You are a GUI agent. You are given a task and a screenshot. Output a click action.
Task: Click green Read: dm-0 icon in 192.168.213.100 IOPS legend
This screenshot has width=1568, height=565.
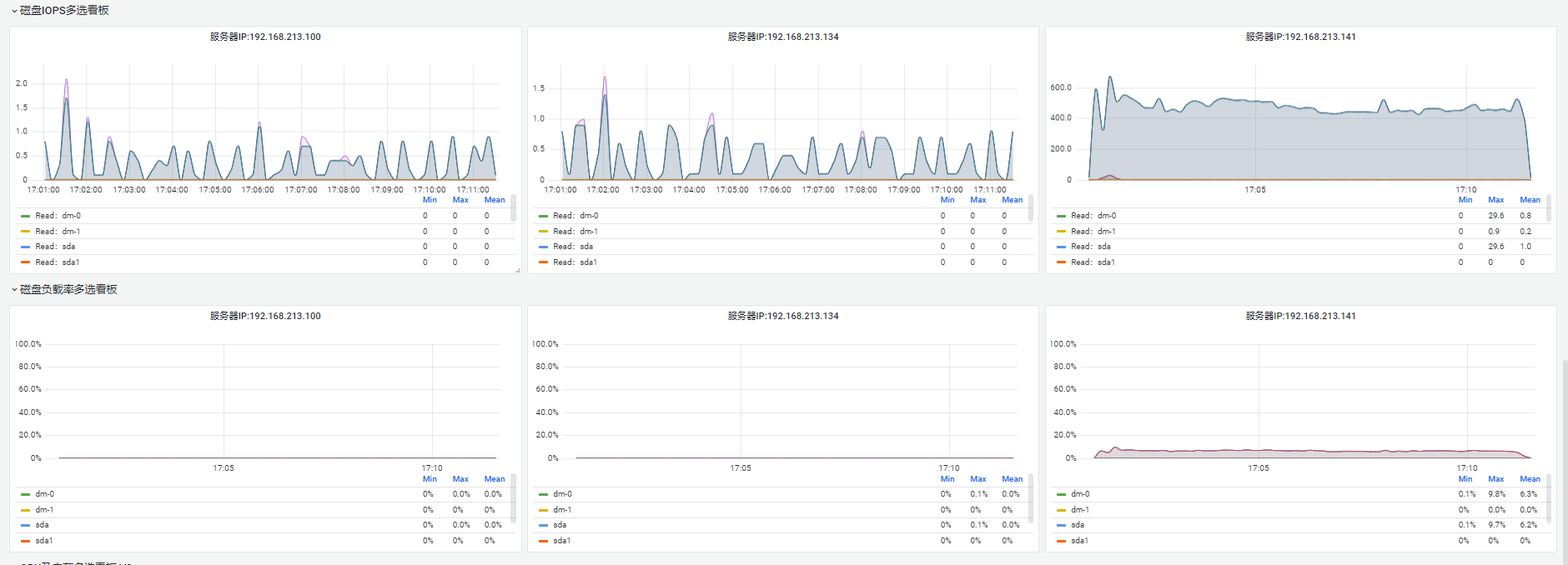pyautogui.click(x=25, y=216)
